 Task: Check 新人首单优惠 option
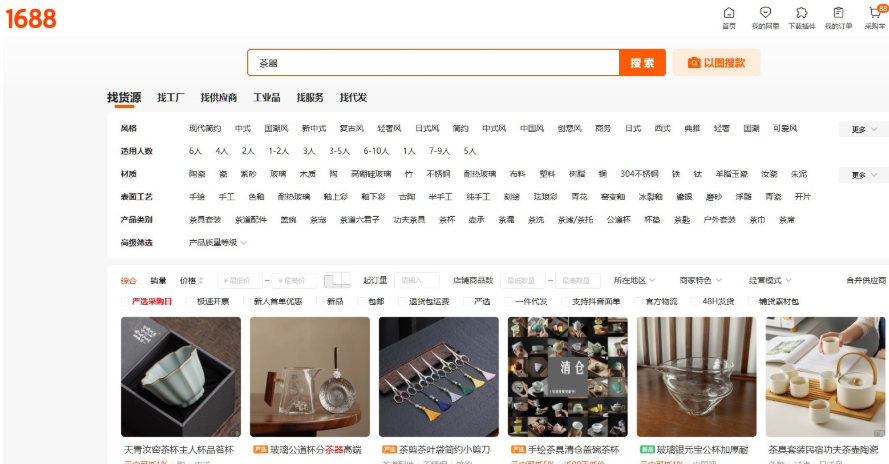(x=247, y=302)
